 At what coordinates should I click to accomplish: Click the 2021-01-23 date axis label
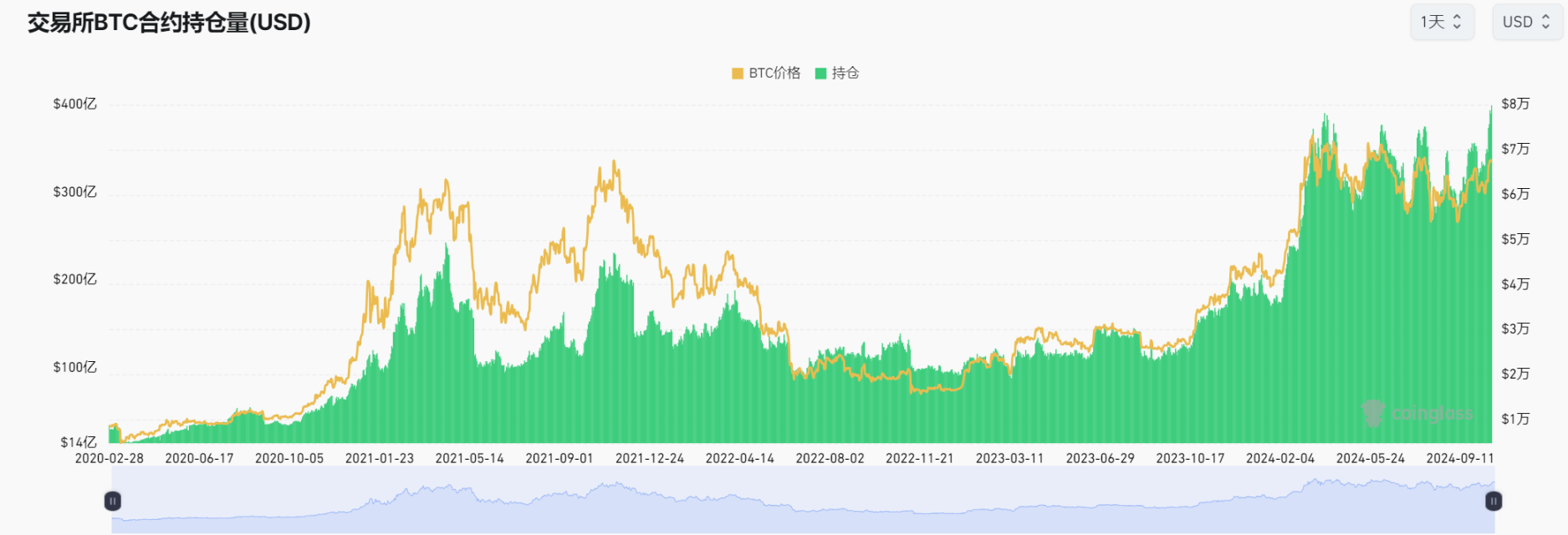379,458
